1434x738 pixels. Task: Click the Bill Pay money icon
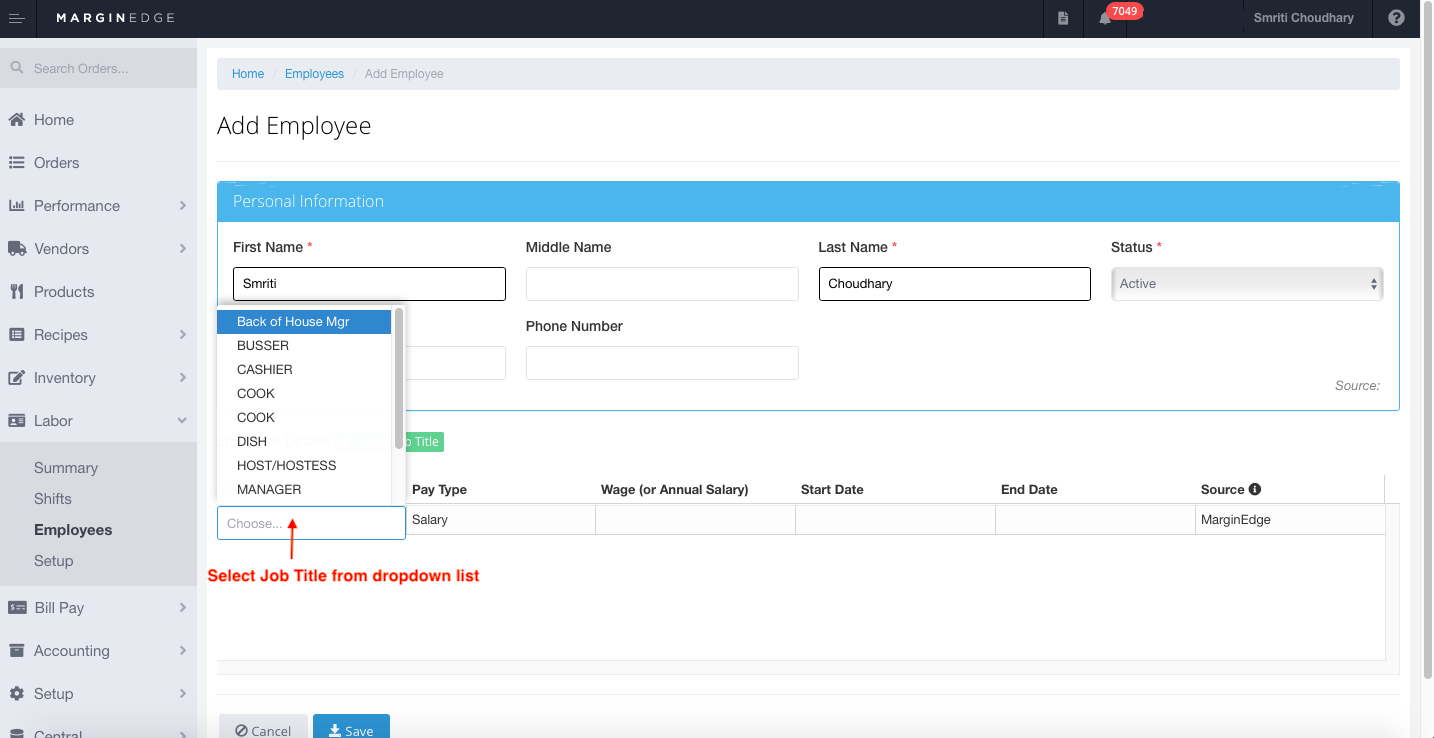tap(16, 608)
